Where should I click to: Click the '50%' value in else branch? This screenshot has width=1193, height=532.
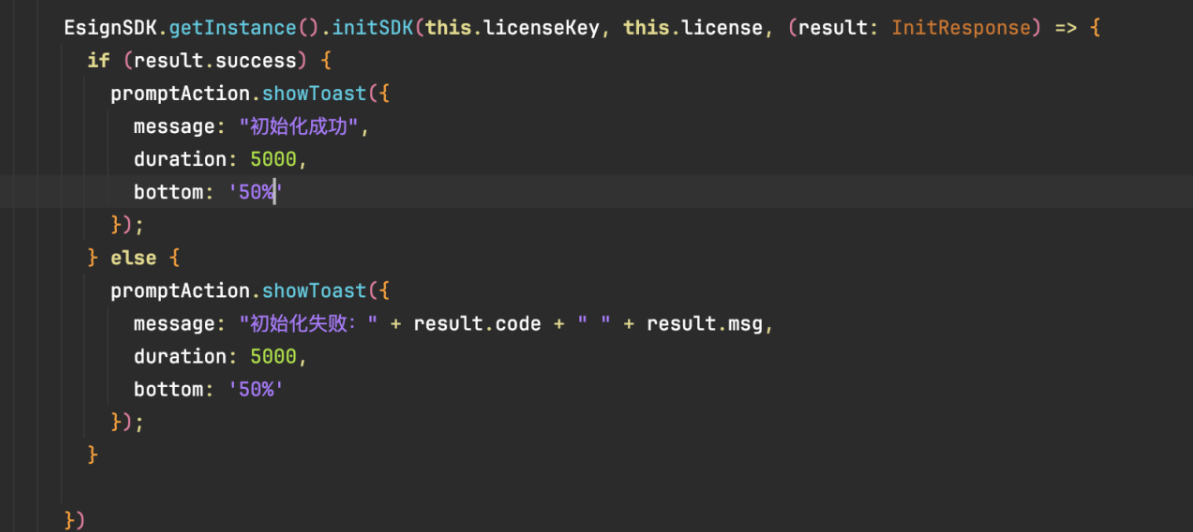coord(256,390)
